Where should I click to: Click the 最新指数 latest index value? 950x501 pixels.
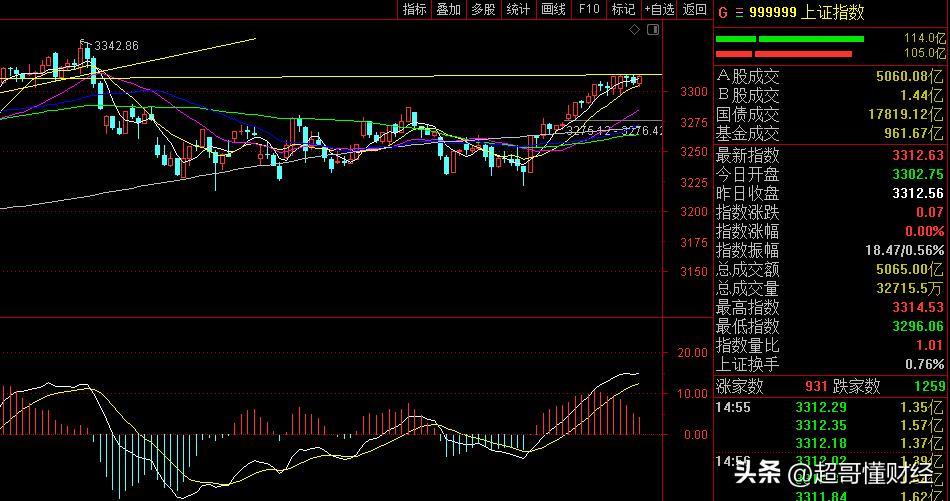[917, 155]
